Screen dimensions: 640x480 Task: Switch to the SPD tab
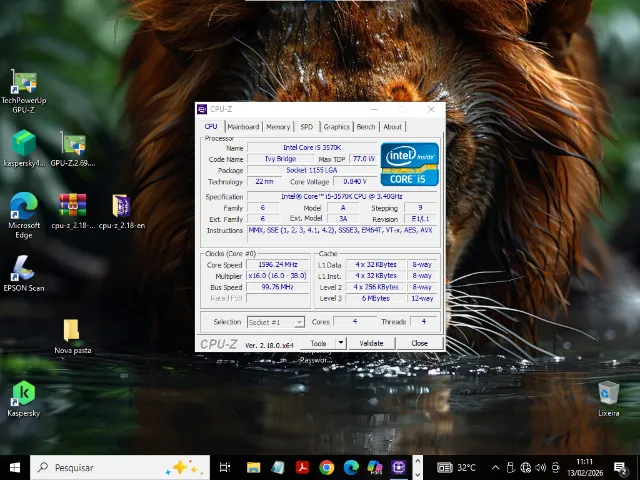(307, 127)
